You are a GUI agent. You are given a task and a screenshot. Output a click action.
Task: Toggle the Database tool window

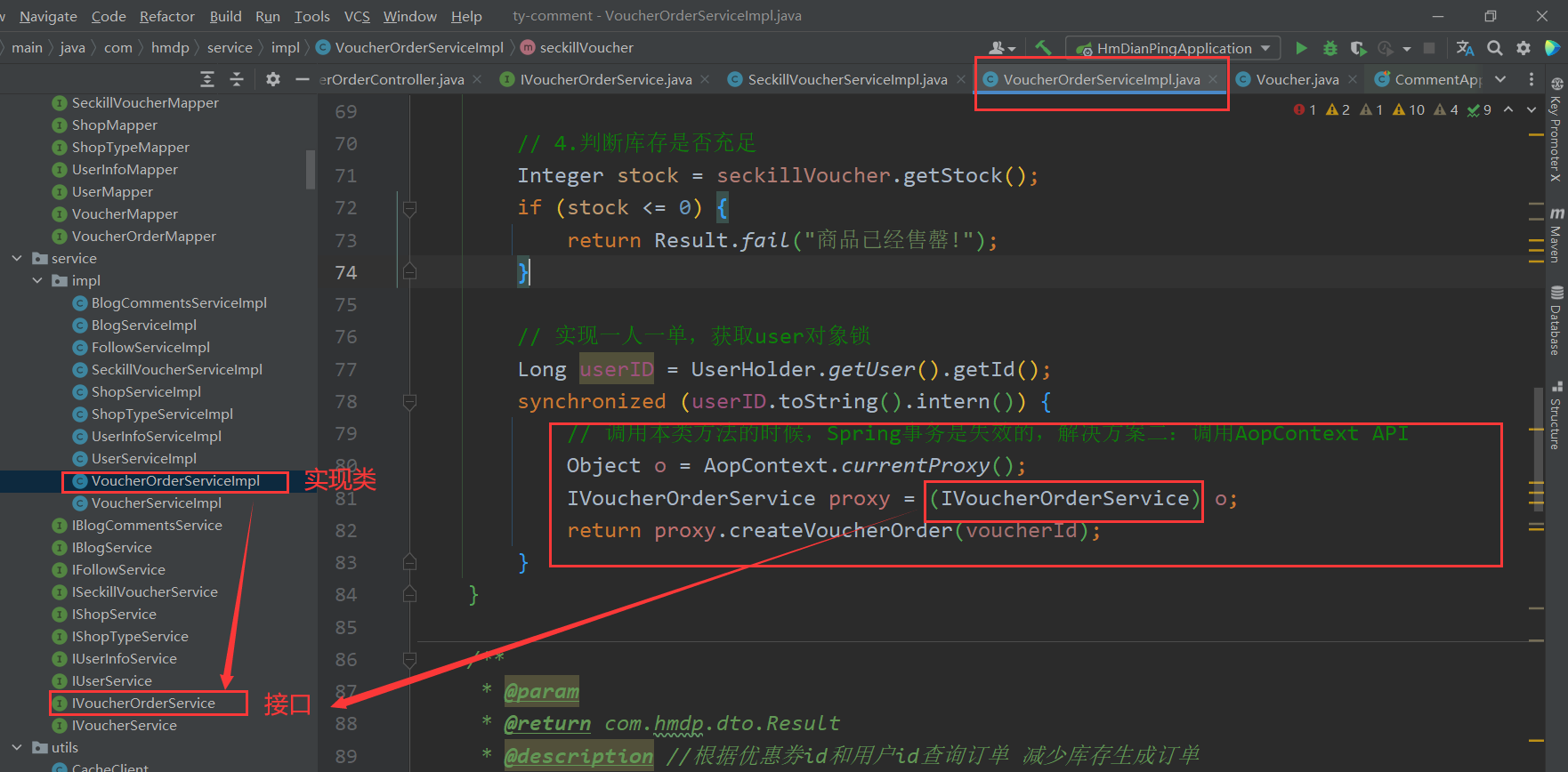click(1556, 322)
